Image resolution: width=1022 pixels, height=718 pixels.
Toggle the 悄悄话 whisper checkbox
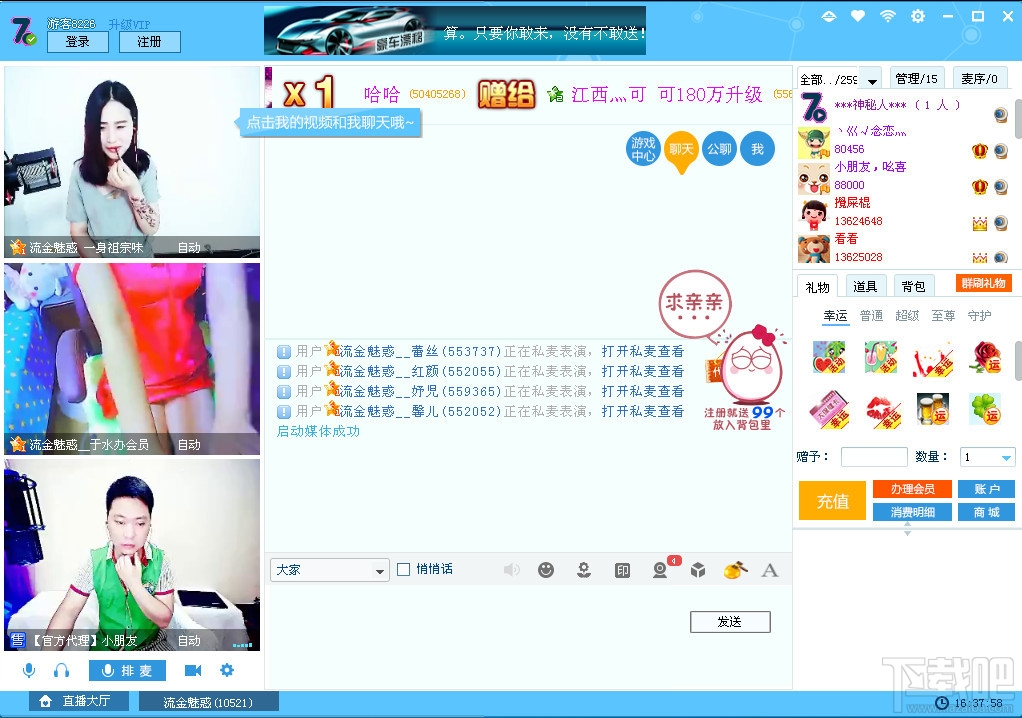click(404, 569)
